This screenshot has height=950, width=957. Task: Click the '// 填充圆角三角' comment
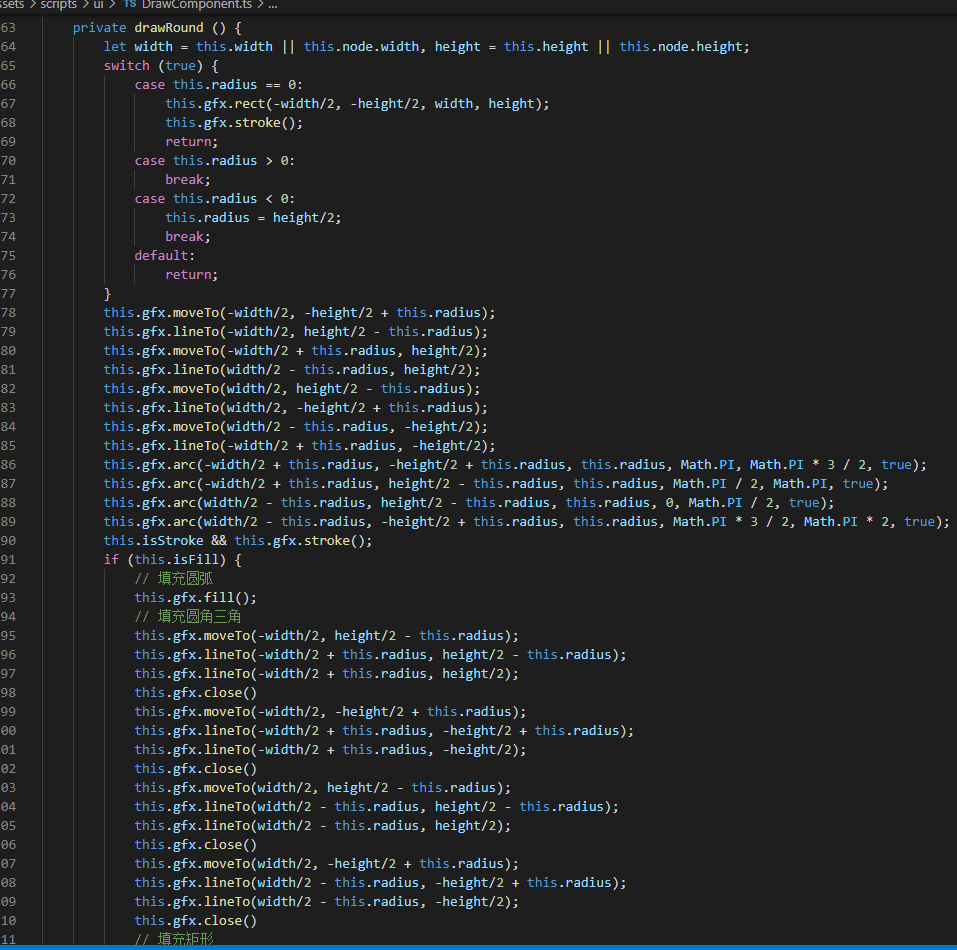(188, 616)
